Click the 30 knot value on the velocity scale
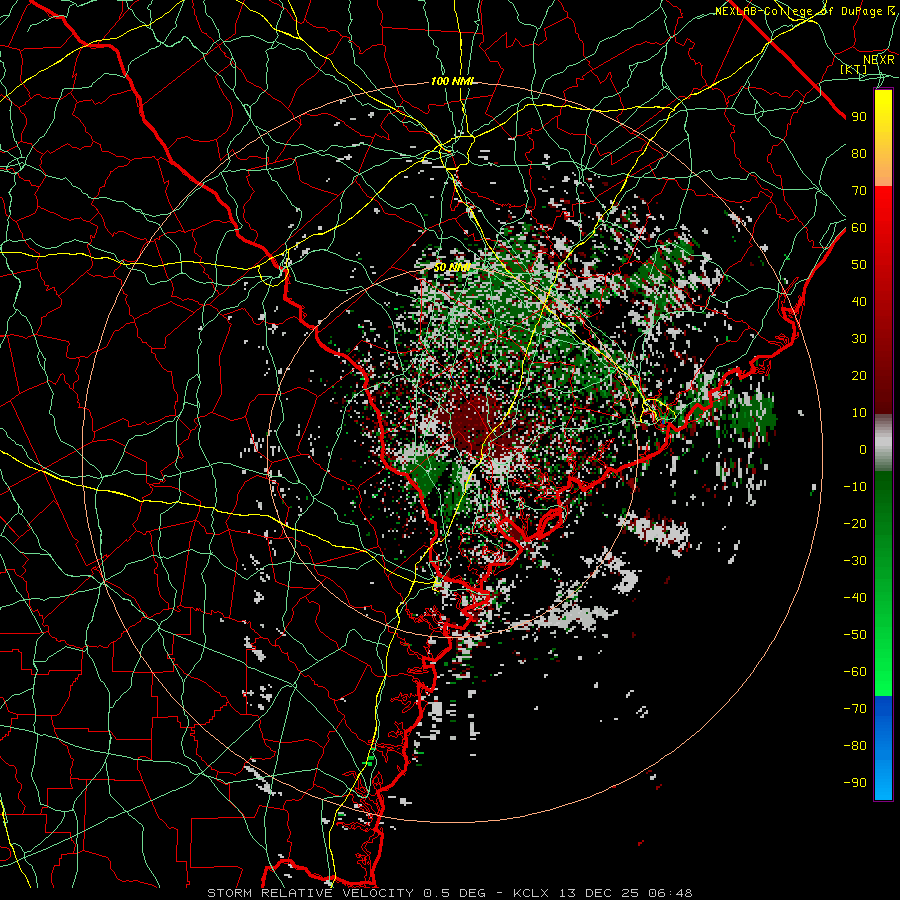This screenshot has width=900, height=900. click(859, 338)
